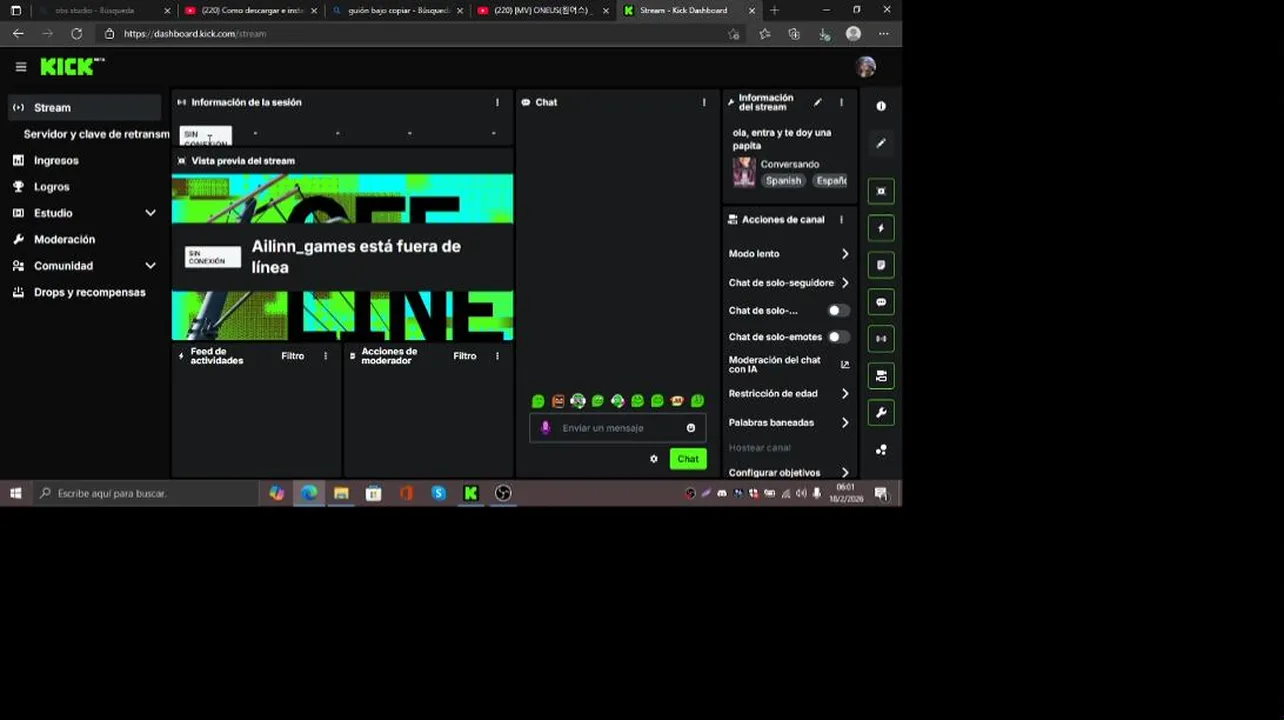Click the stream category thumbnail image

[x=744, y=172]
